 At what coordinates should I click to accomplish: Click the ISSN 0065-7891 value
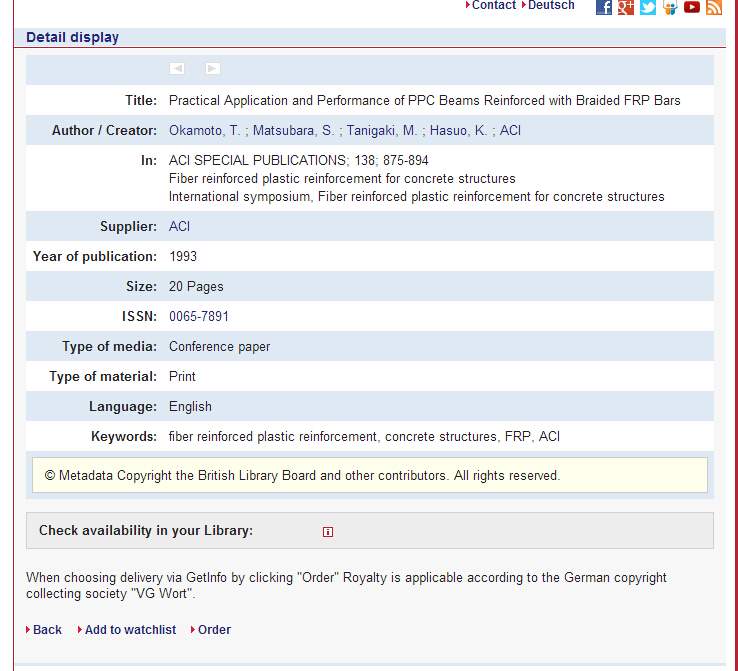[199, 316]
